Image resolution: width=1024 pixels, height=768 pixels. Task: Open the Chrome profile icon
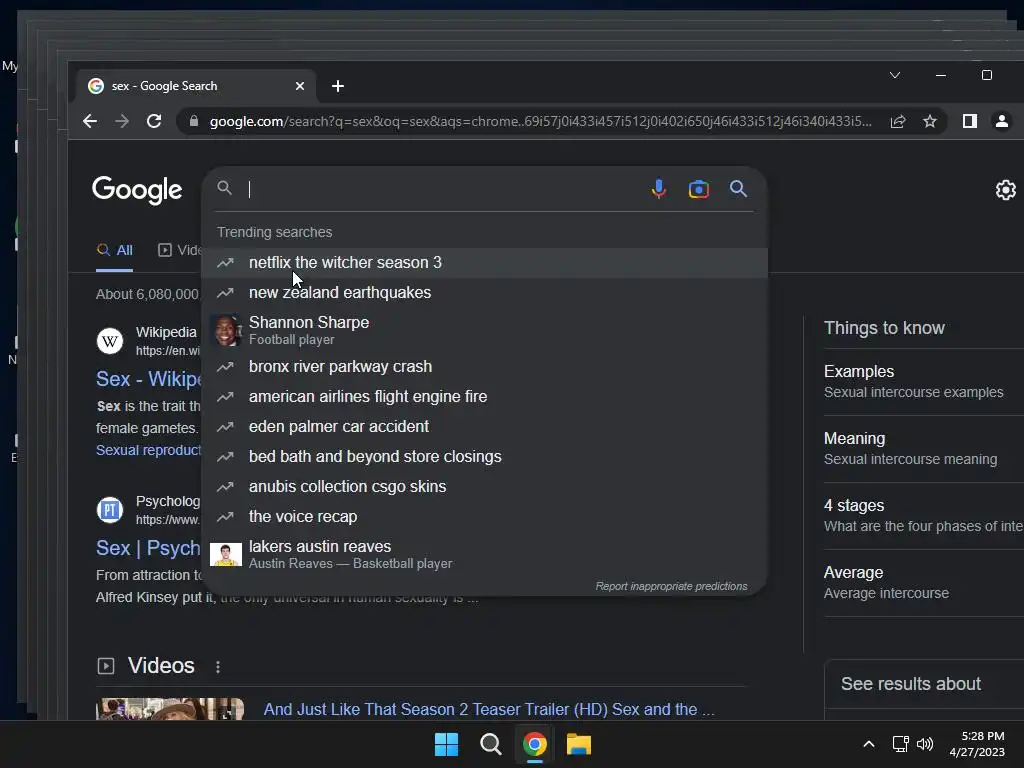click(1002, 121)
